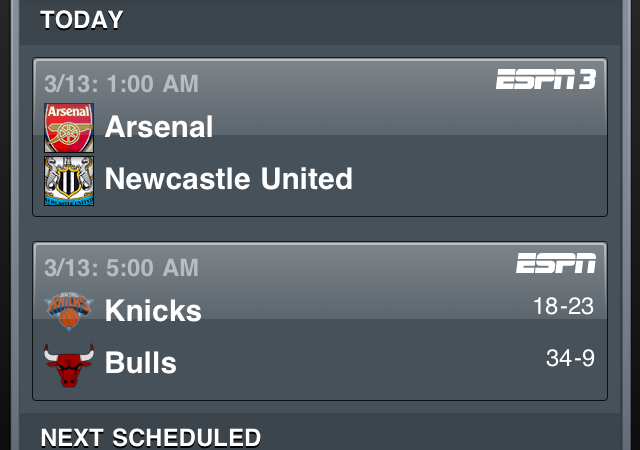Click the Knicks 18-23 record
This screenshot has width=640, height=450.
pos(563,306)
